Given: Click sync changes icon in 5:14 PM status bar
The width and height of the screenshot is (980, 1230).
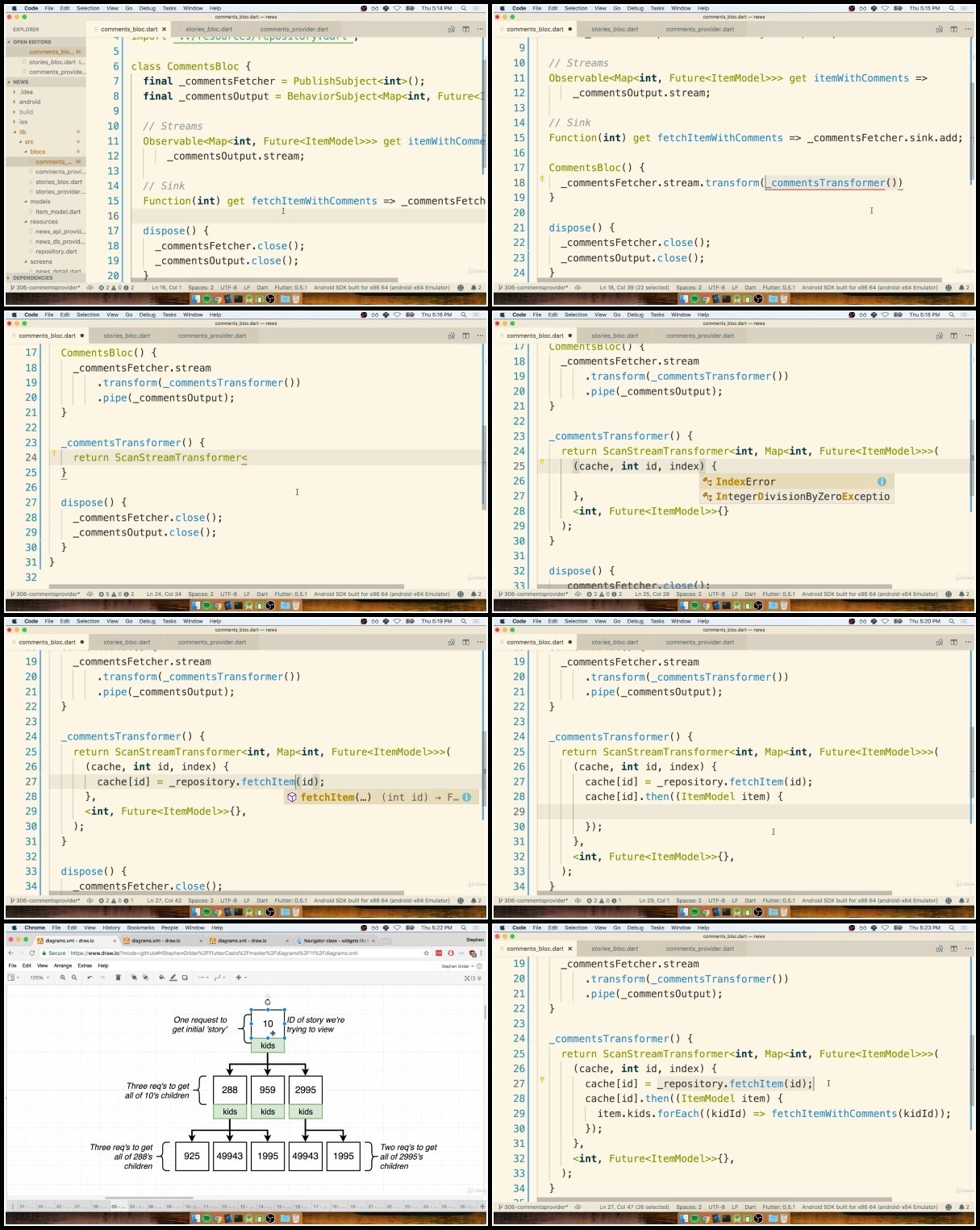Looking at the screenshot, I should click(90, 287).
